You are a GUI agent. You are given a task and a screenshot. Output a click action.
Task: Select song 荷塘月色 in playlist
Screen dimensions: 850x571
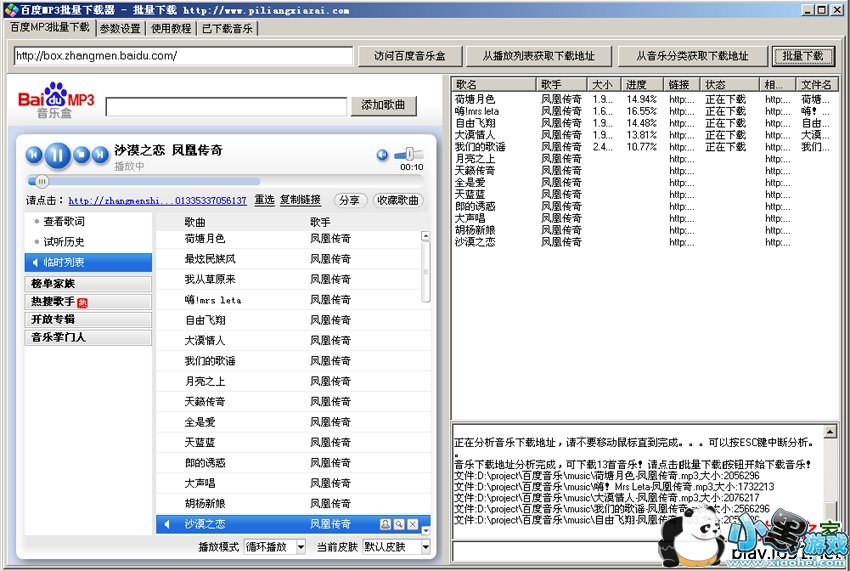[288, 239]
